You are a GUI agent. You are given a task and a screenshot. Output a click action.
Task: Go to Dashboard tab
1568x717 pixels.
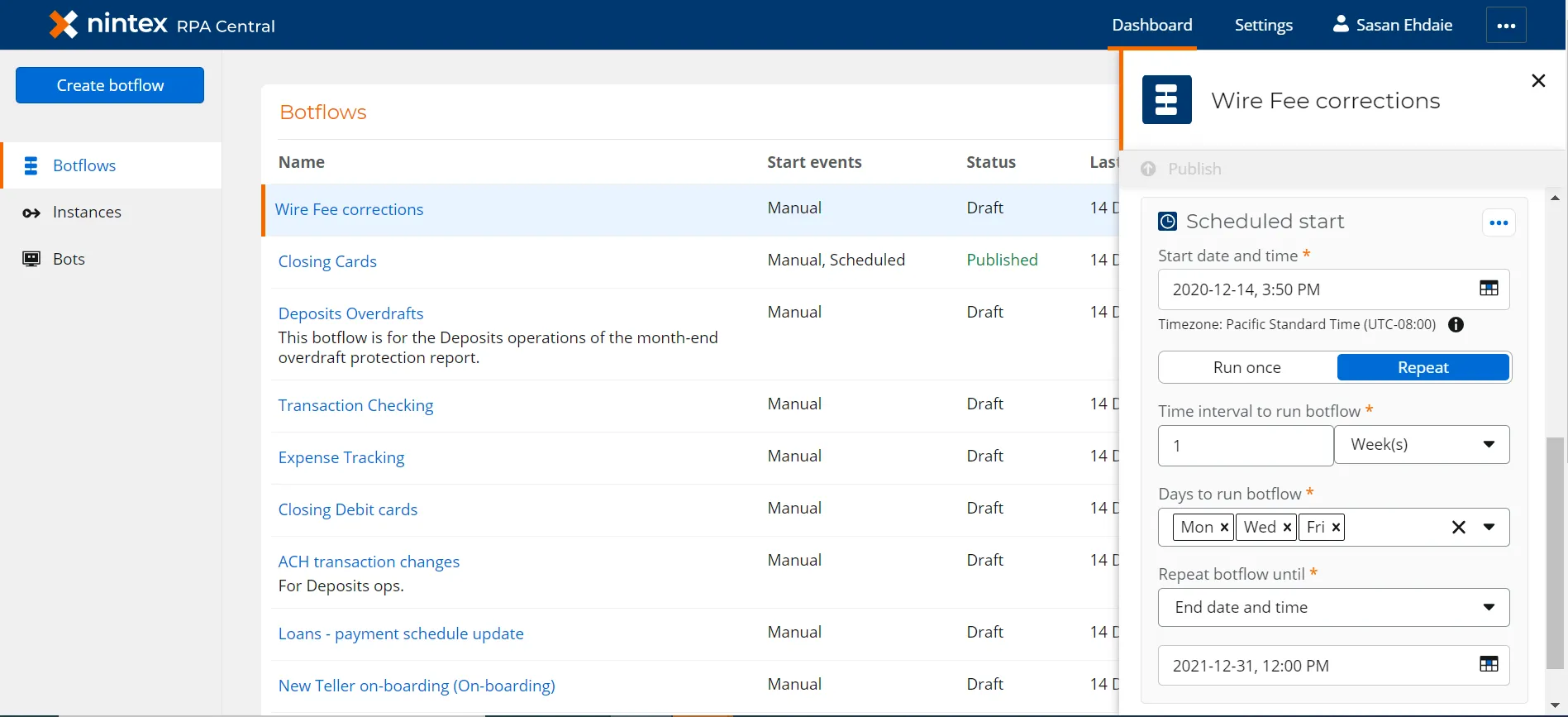click(1151, 25)
